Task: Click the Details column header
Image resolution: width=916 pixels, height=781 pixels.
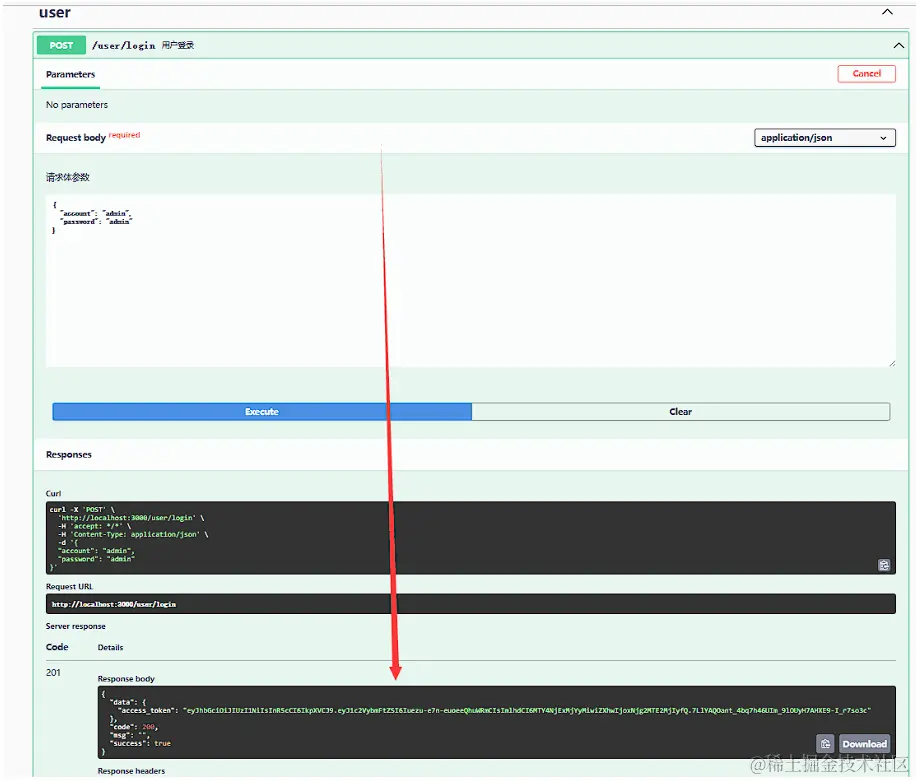Action: point(110,647)
